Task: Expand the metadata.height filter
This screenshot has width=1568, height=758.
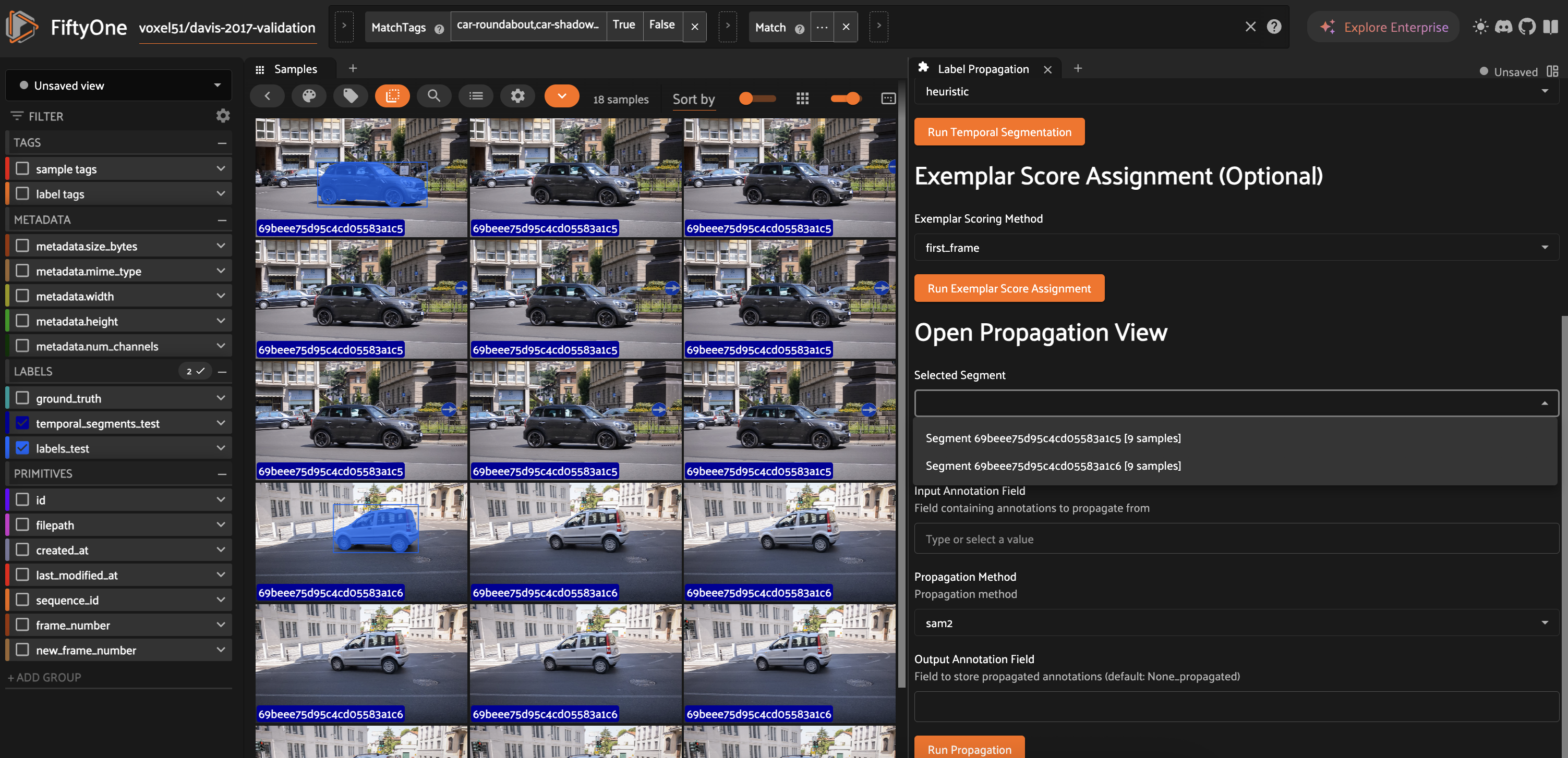Action: [x=221, y=321]
